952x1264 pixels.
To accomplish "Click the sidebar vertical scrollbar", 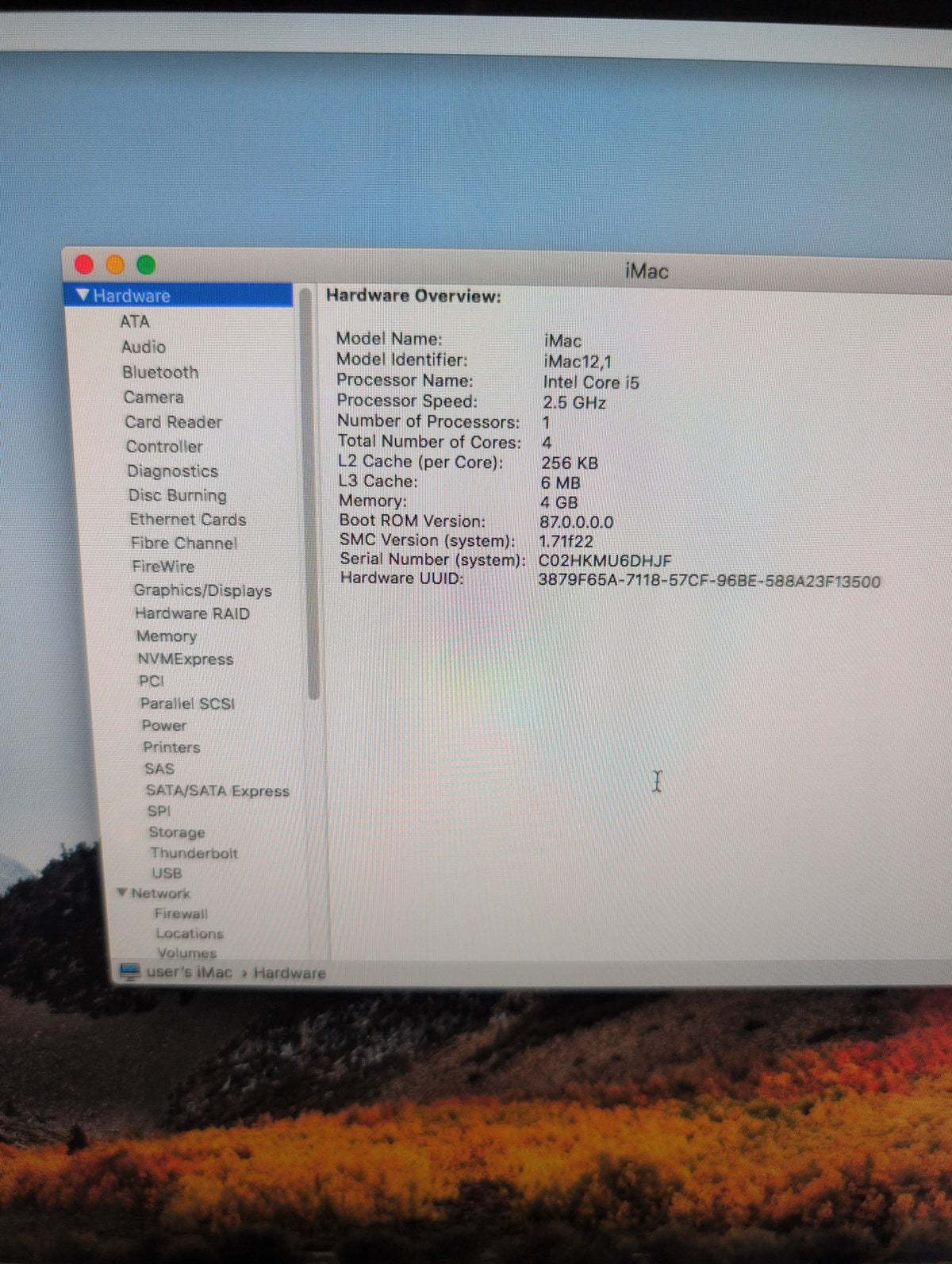I will click(310, 494).
